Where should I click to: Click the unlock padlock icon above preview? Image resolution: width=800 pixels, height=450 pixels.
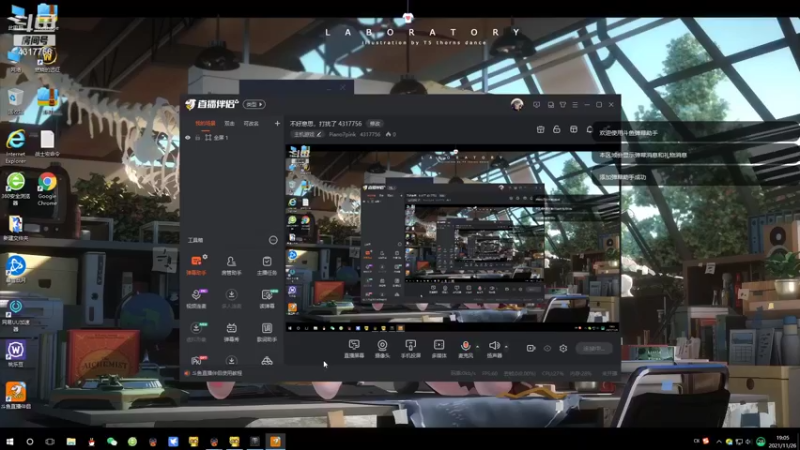point(557,130)
